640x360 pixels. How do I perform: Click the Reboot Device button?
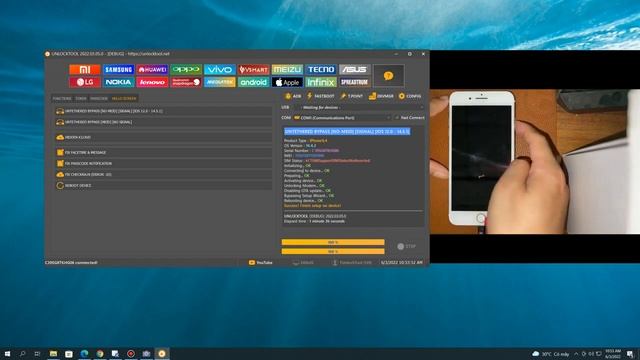point(163,185)
